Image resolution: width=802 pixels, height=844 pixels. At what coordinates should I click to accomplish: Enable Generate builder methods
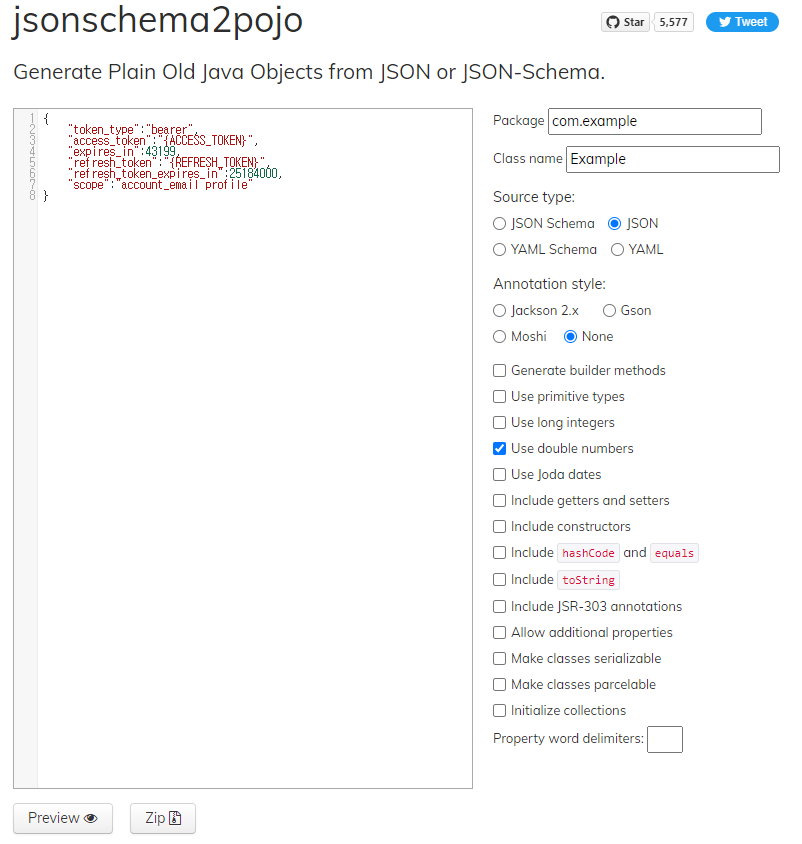500,370
